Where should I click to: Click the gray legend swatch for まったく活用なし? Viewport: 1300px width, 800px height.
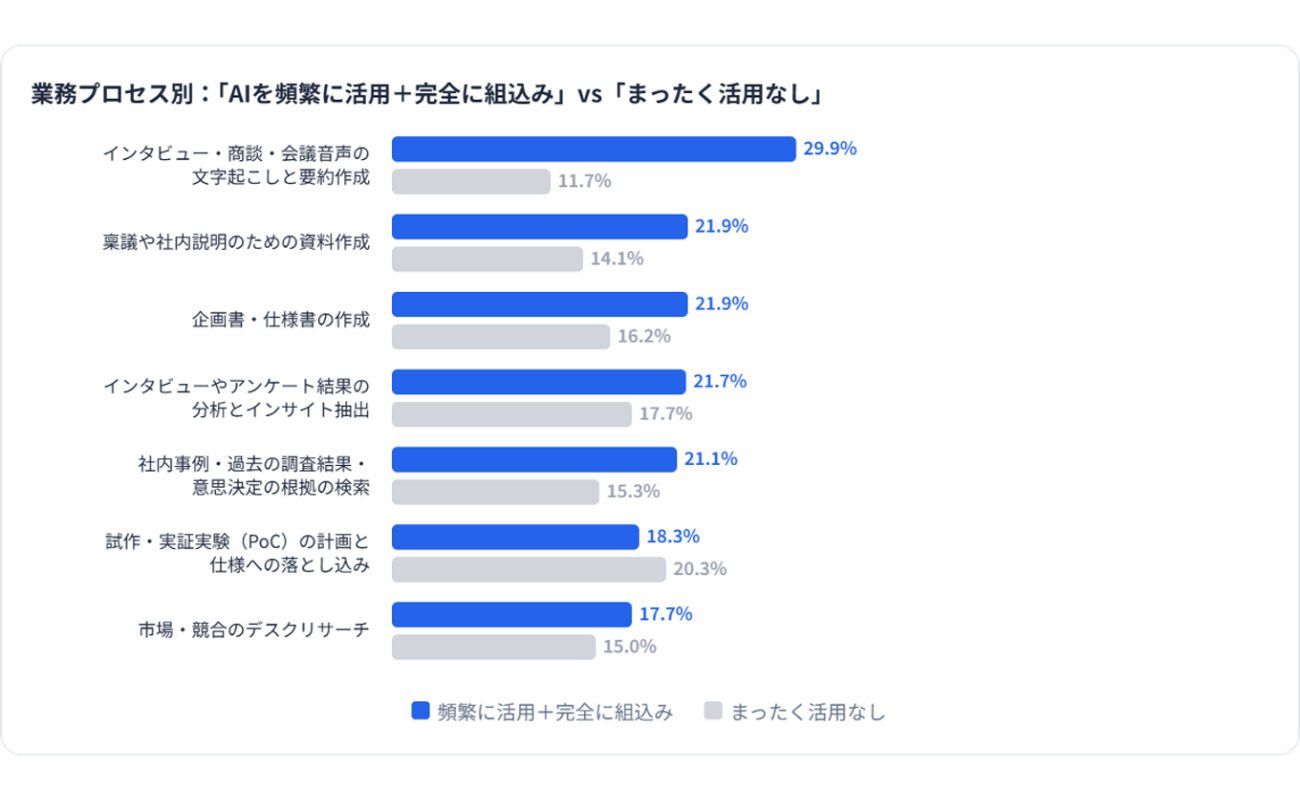click(x=713, y=711)
